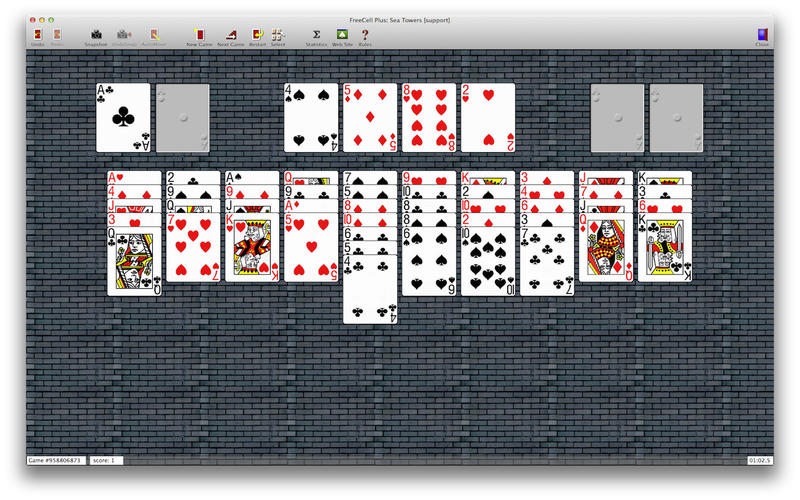This screenshot has width=800, height=500.
Task: Select the 5 of diamonds in top row
Action: coord(370,118)
